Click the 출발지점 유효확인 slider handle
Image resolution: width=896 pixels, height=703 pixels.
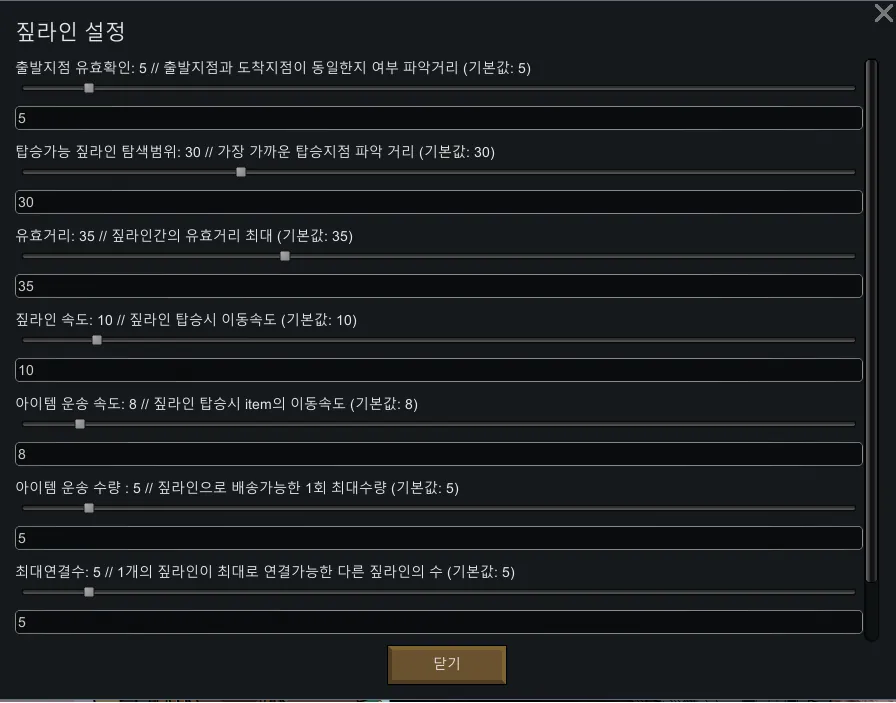[89, 88]
